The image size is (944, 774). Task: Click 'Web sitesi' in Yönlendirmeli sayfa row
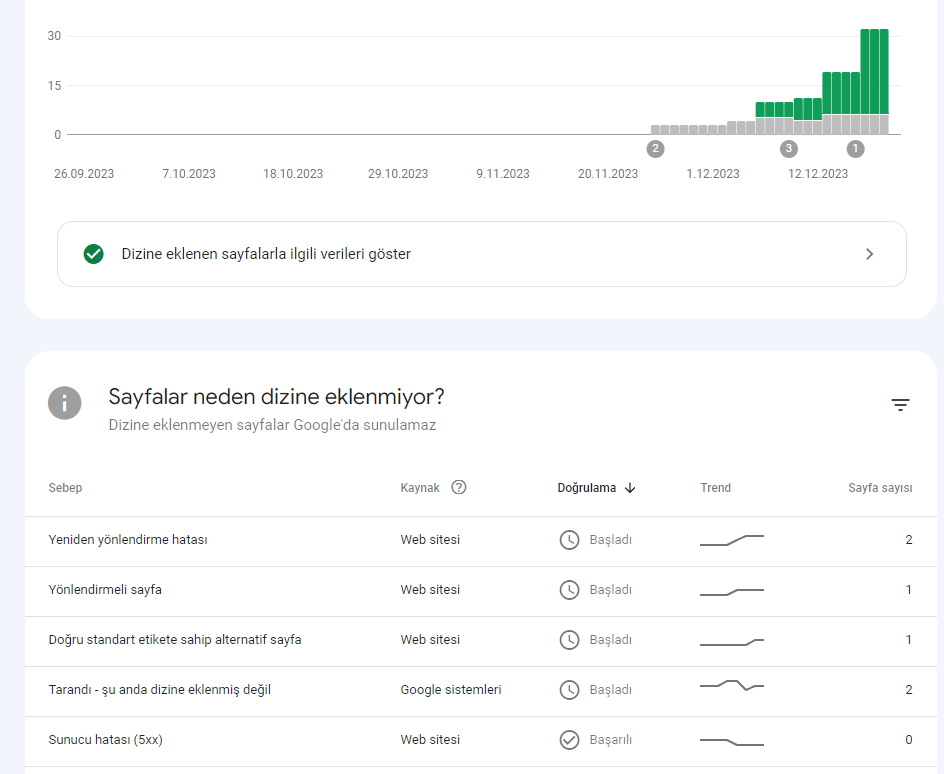[430, 590]
